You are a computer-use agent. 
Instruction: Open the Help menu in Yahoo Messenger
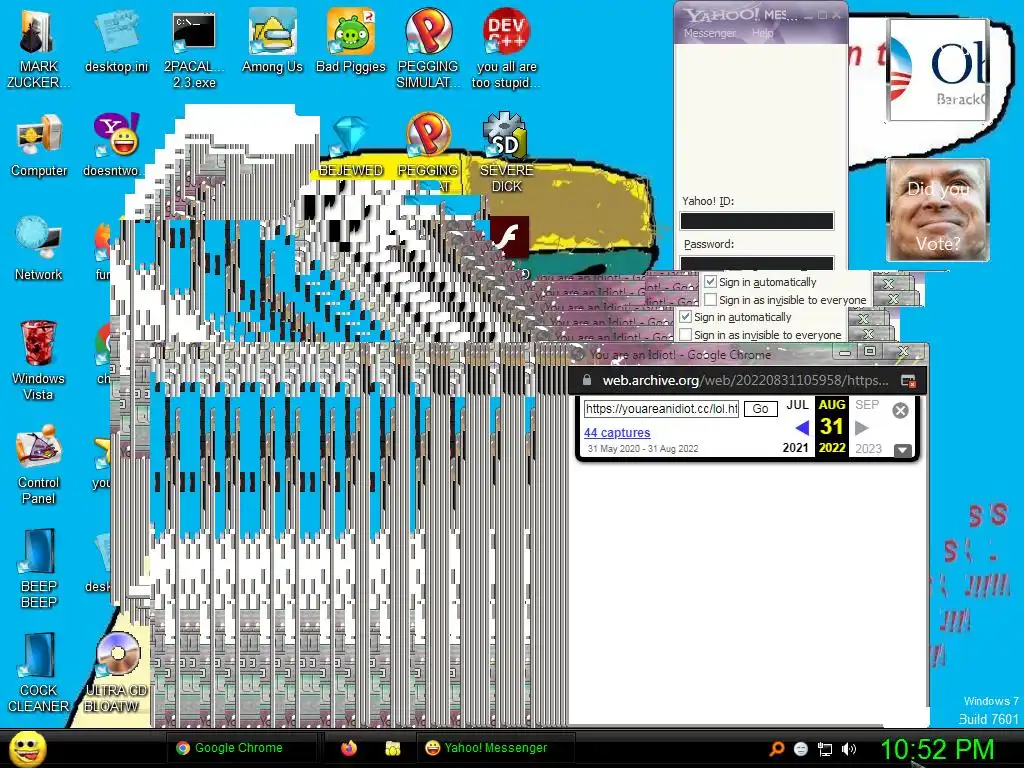click(x=762, y=33)
